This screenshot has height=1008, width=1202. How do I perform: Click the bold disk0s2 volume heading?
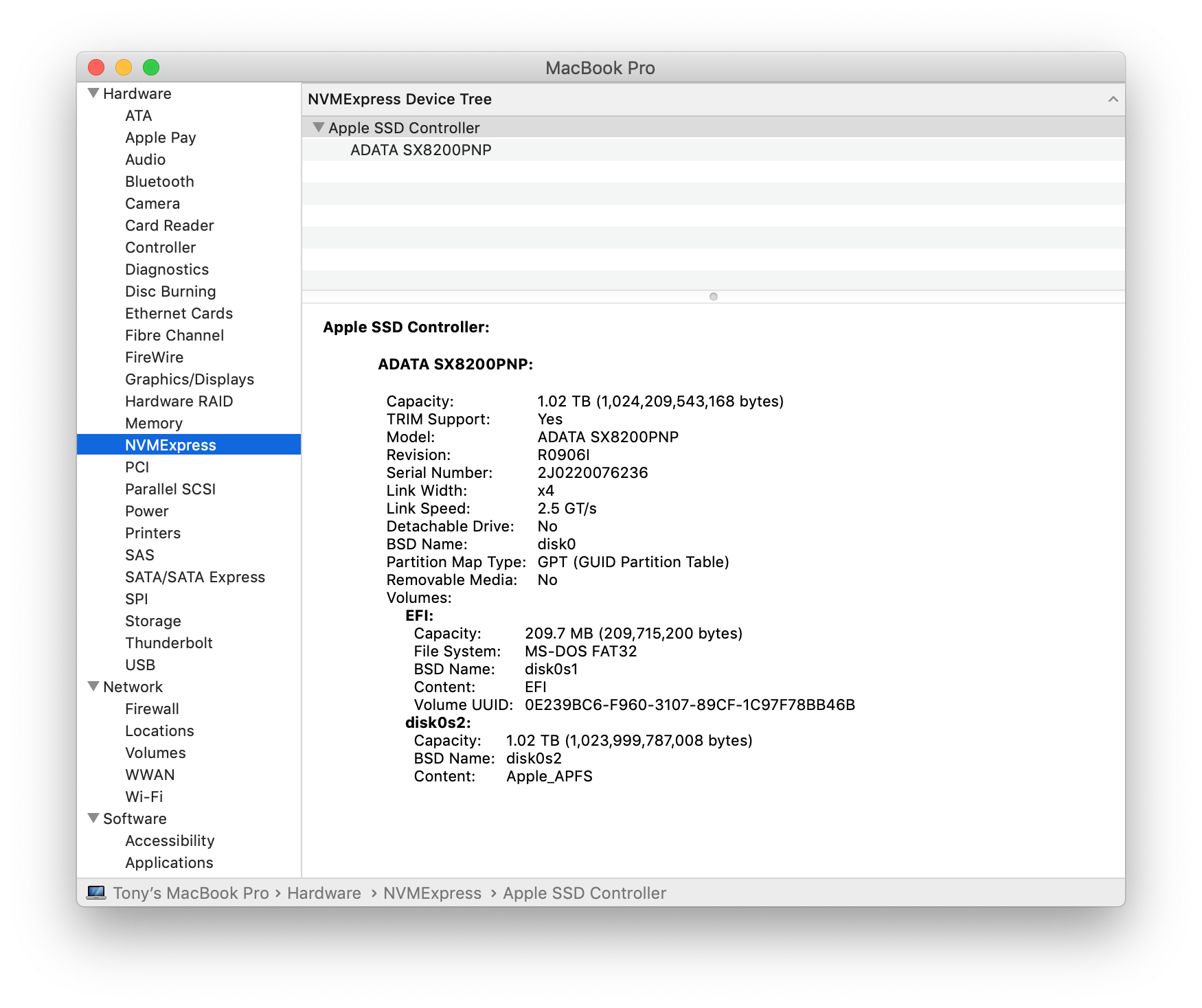(x=438, y=722)
